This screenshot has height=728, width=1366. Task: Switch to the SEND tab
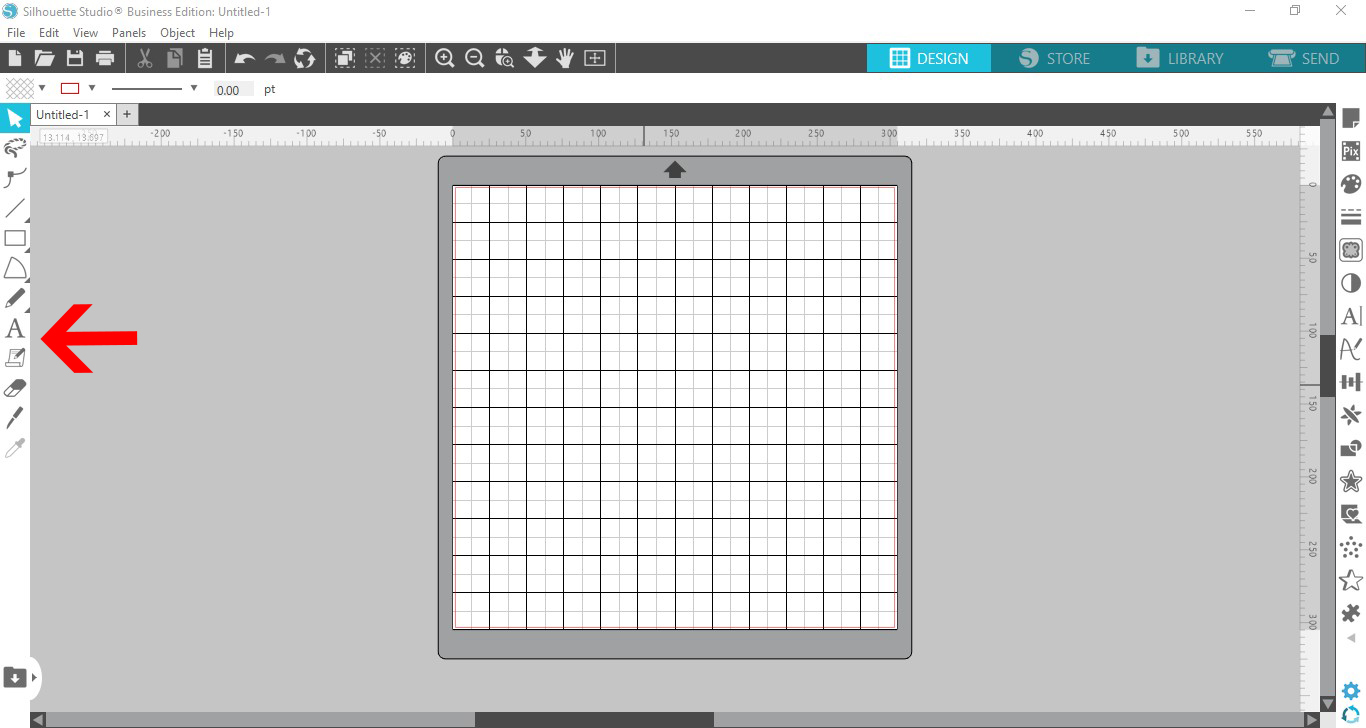[x=1303, y=58]
